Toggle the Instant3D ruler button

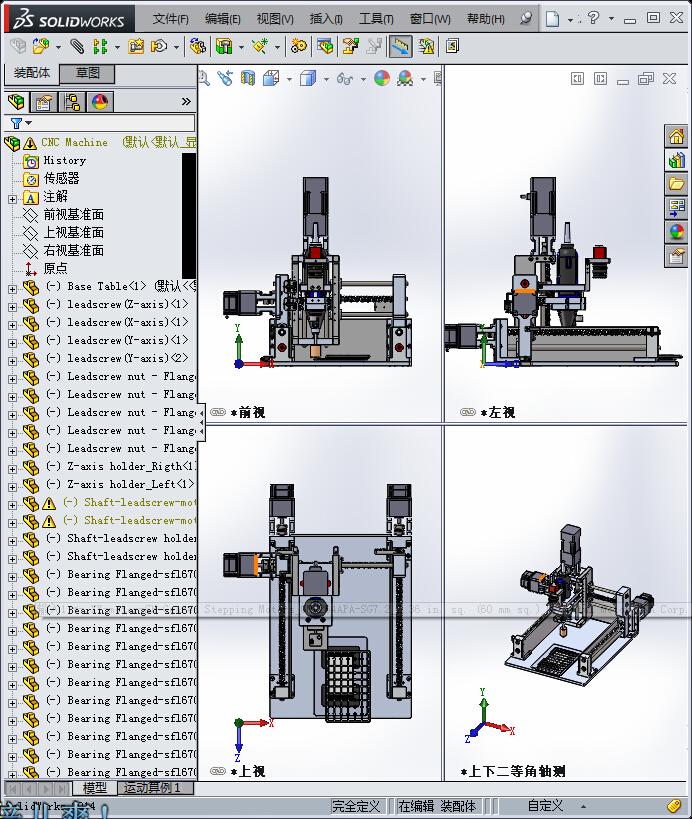point(401,46)
